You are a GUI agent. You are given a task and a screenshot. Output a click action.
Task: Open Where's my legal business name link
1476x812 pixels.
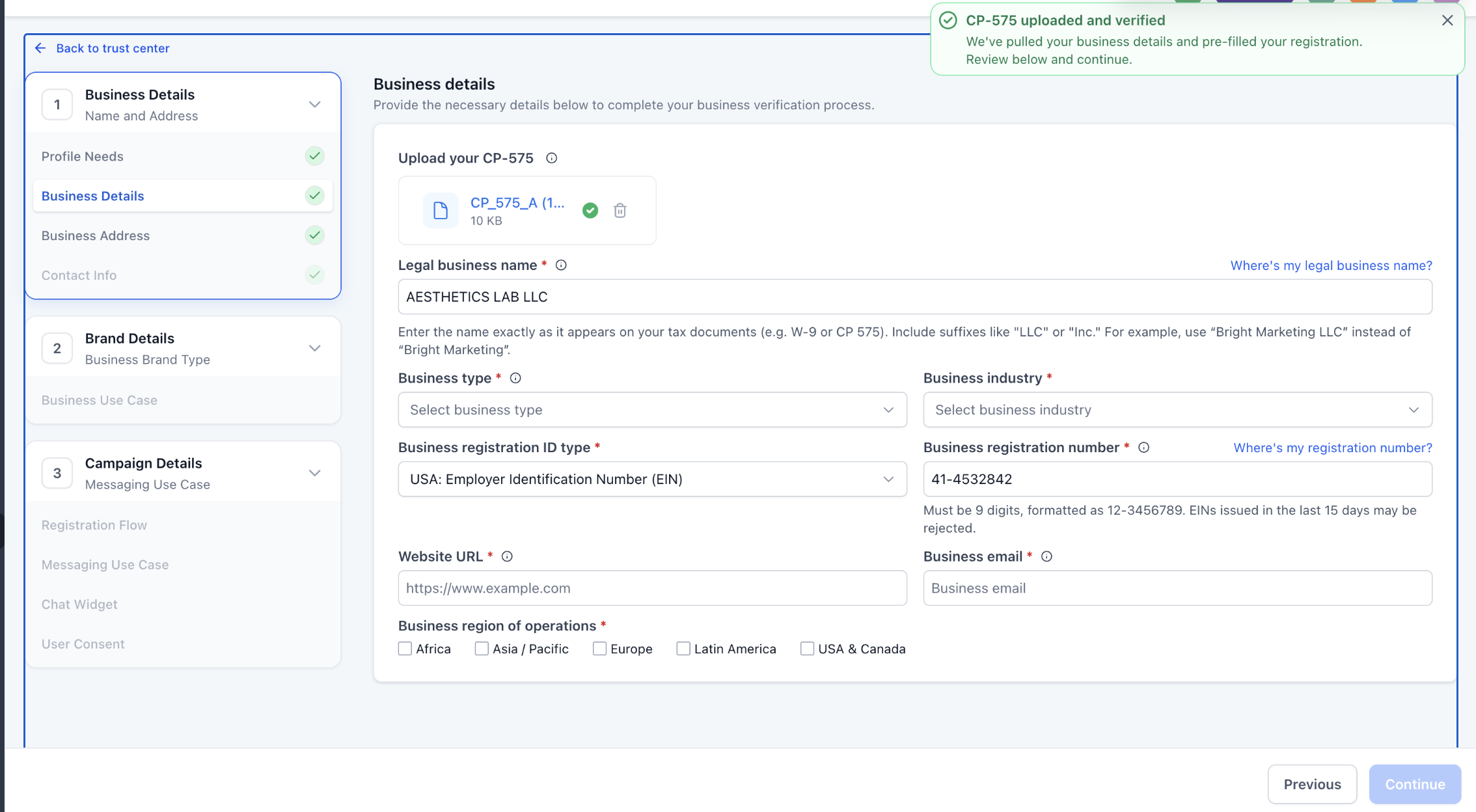pos(1331,265)
